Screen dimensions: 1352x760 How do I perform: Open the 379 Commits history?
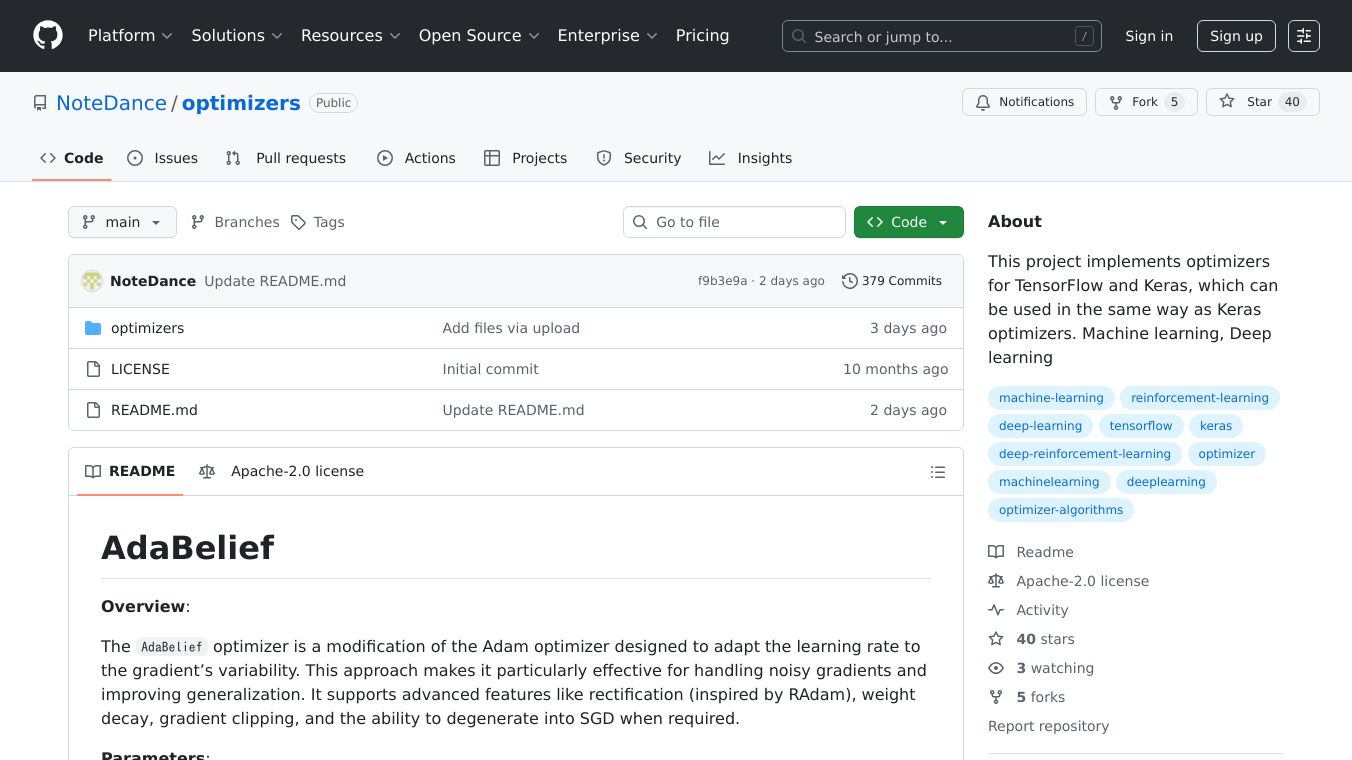891,281
